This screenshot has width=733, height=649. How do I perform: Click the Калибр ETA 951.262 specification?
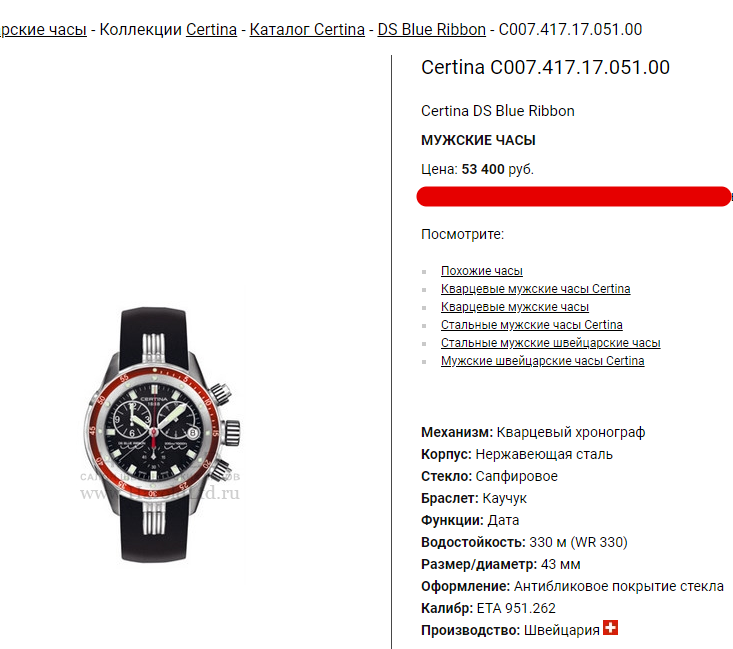(x=488, y=608)
